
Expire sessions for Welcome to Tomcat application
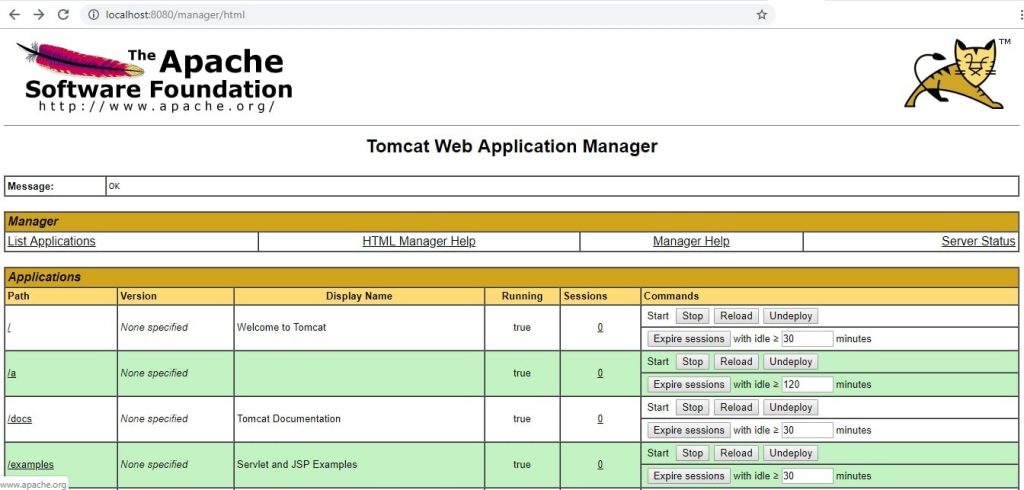tap(689, 339)
